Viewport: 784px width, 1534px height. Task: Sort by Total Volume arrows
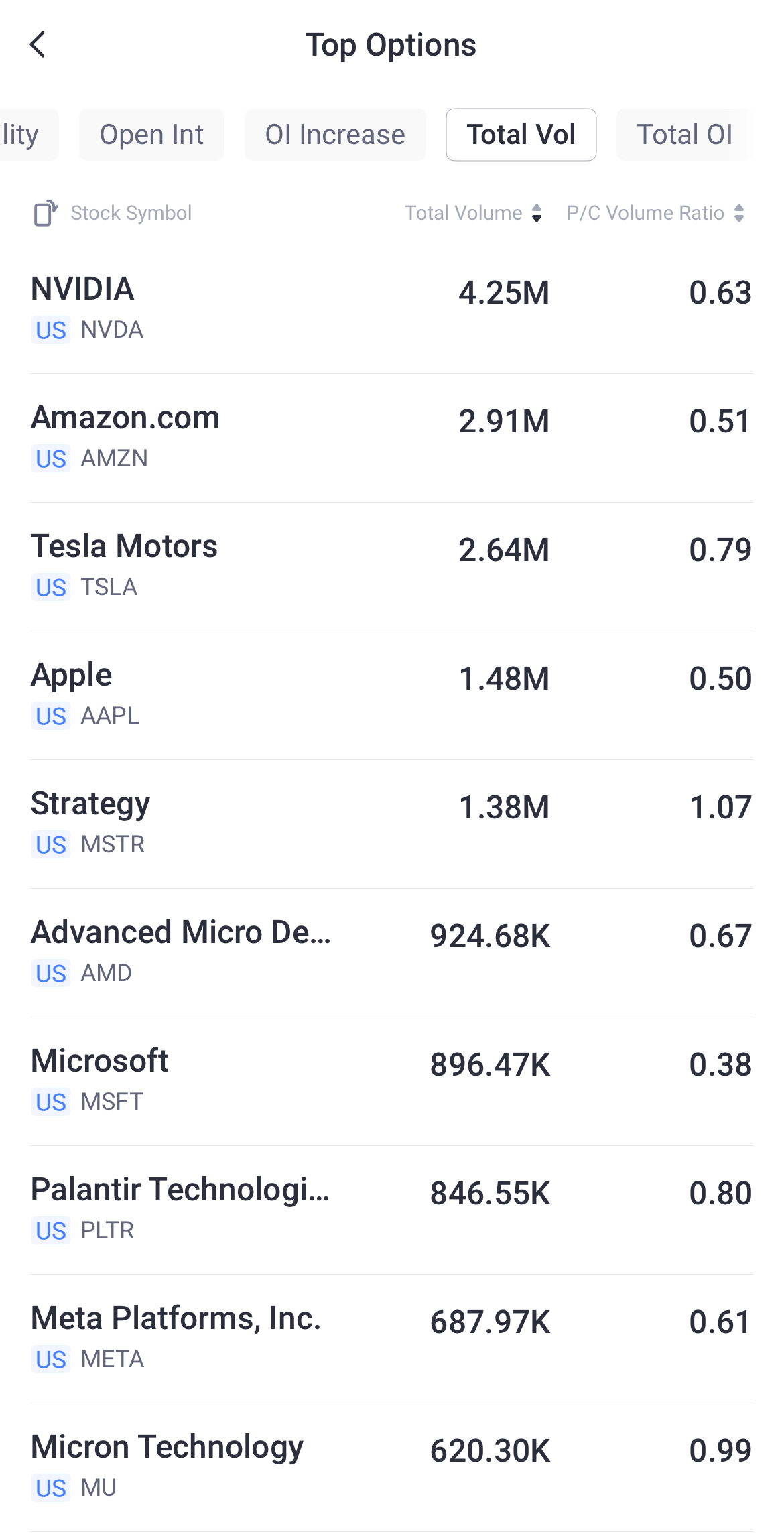tap(537, 213)
